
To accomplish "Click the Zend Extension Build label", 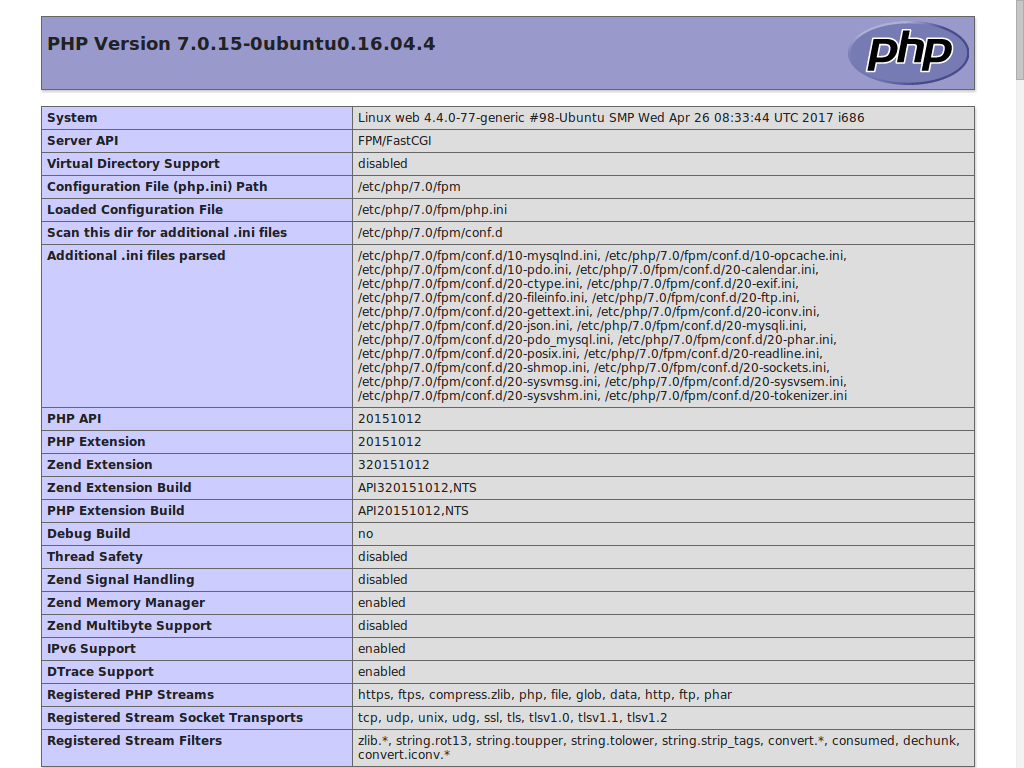I will [x=119, y=487].
